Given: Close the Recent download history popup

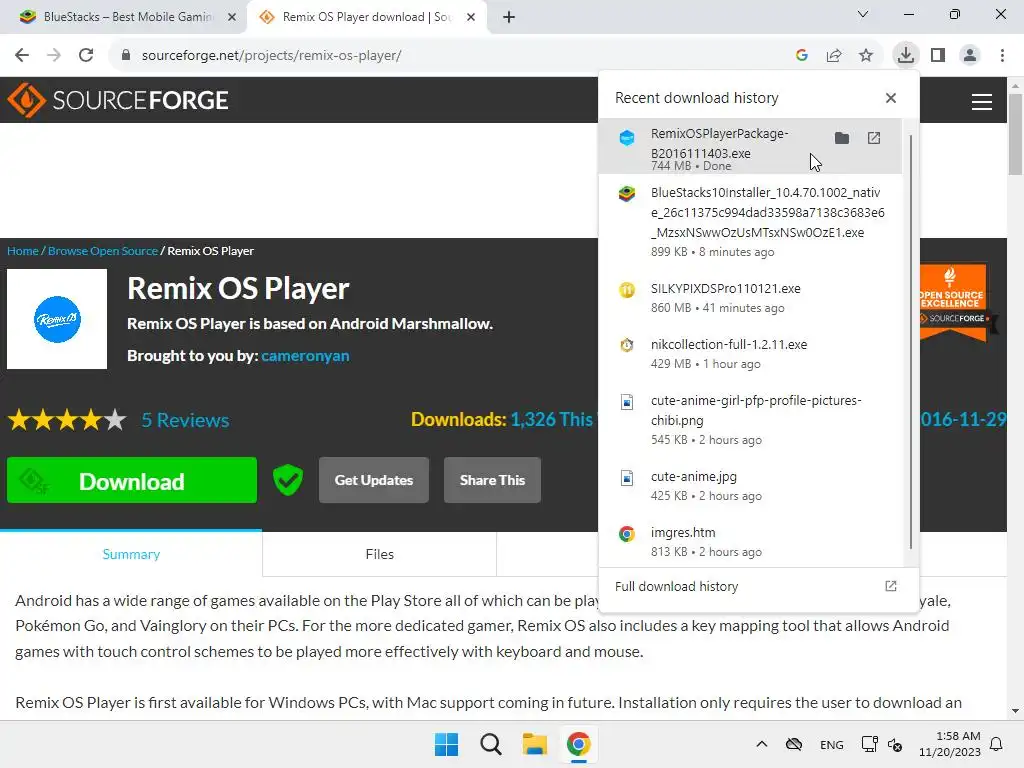Looking at the screenshot, I should coord(891,98).
